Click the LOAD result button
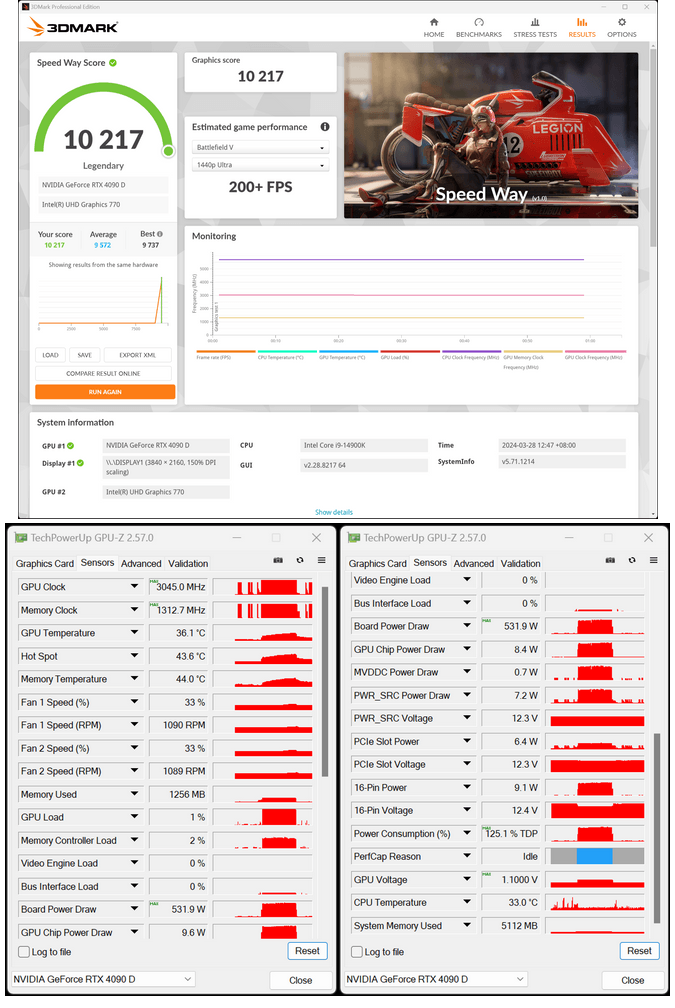This screenshot has width=675, height=1008. [x=50, y=355]
